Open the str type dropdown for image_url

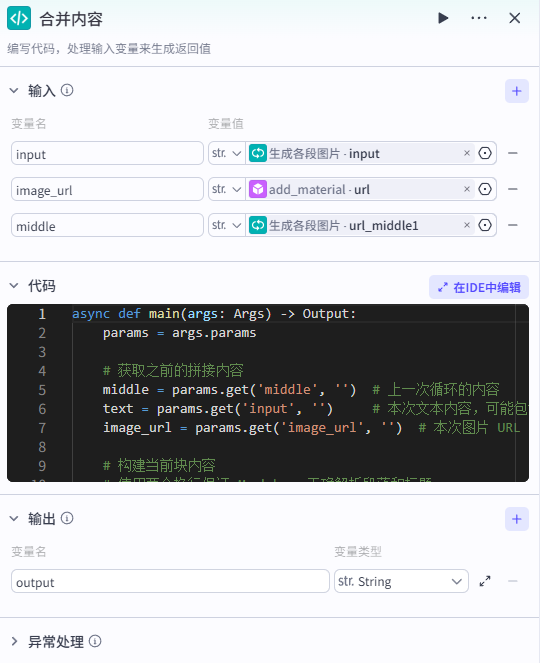click(x=227, y=189)
